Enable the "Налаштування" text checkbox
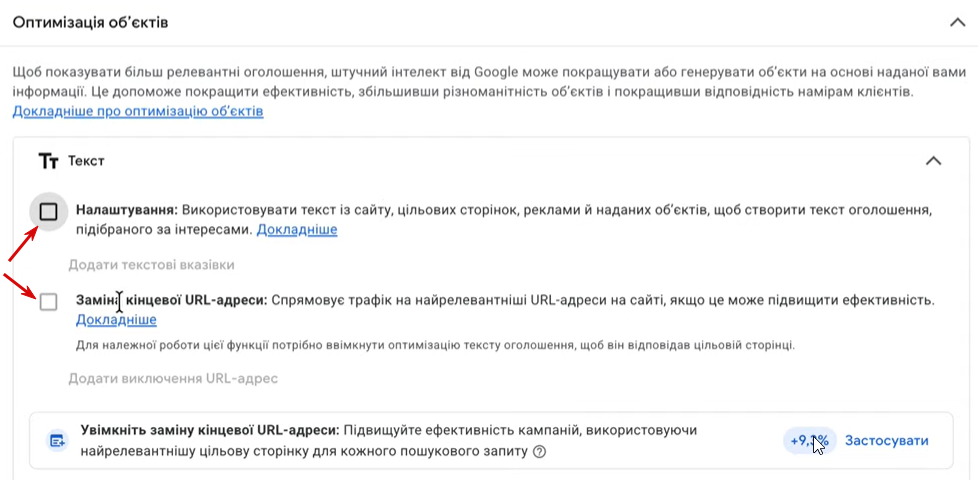Image resolution: width=978 pixels, height=480 pixels. [48, 212]
